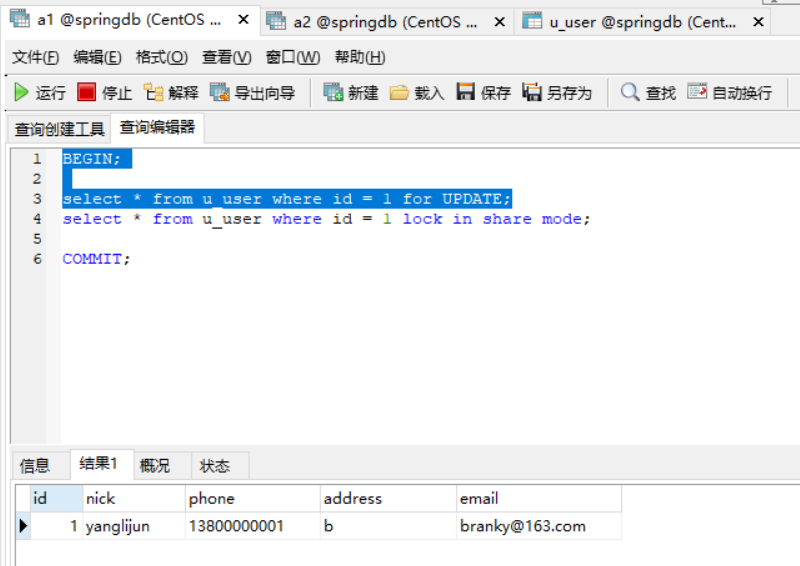This screenshot has height=566, width=800.
Task: Open the 帮助(H) menu
Action: [x=360, y=57]
